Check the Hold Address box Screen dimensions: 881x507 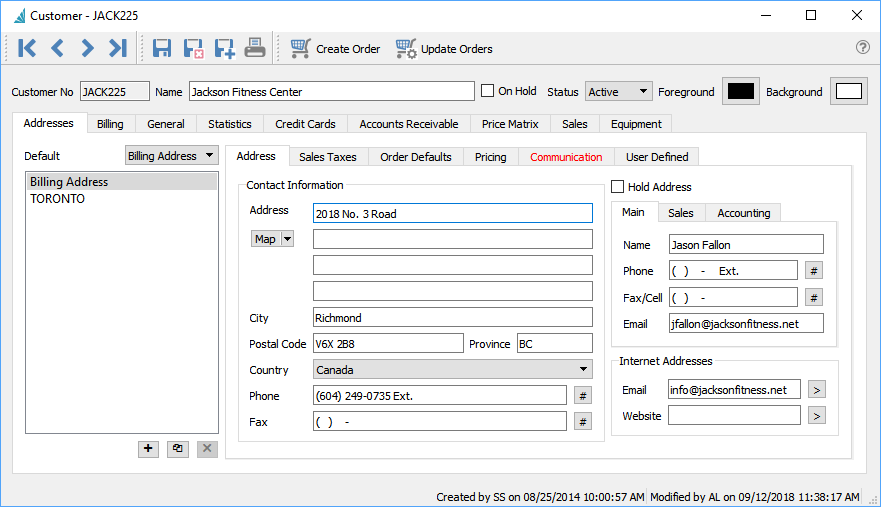[618, 187]
